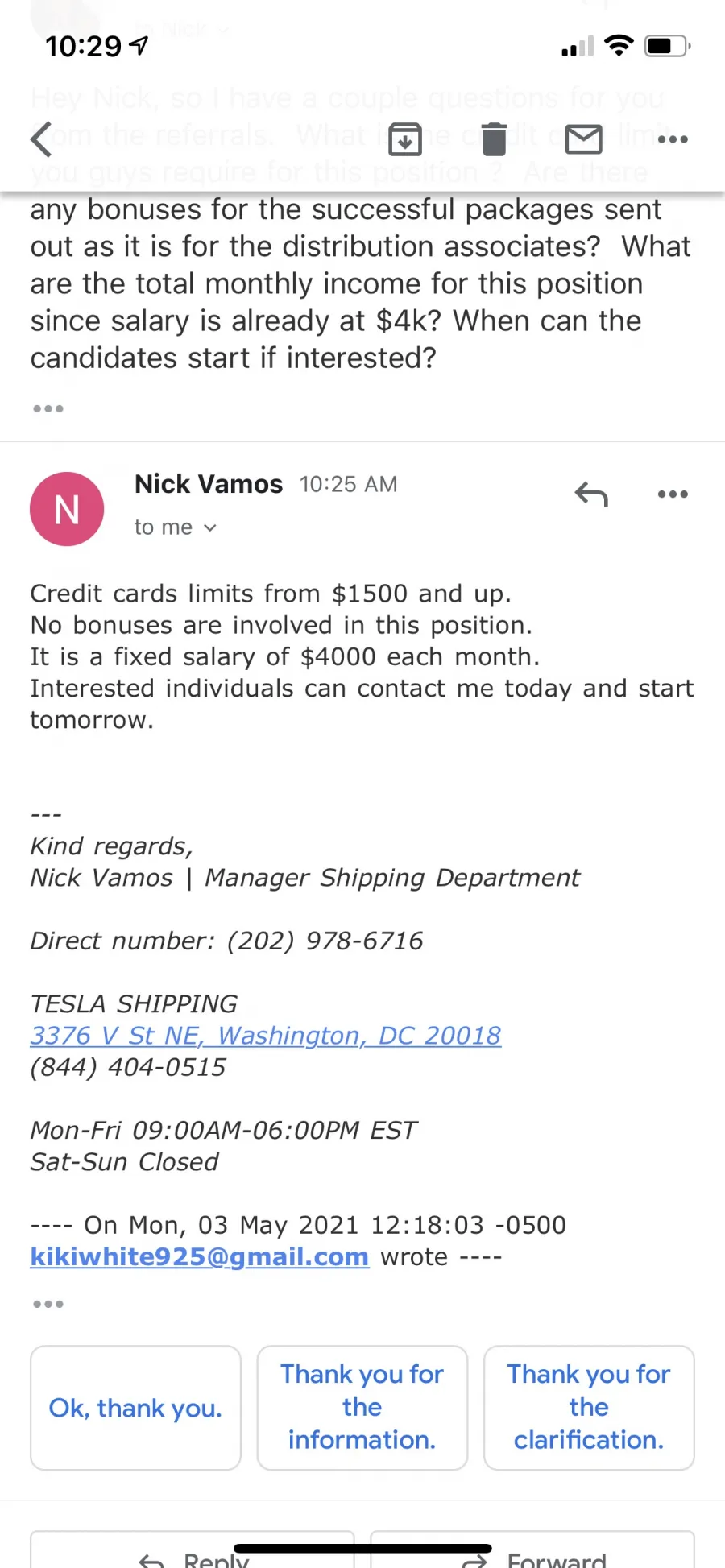Tap the Reply button at bottom
725x1568 pixels.
tap(193, 1553)
